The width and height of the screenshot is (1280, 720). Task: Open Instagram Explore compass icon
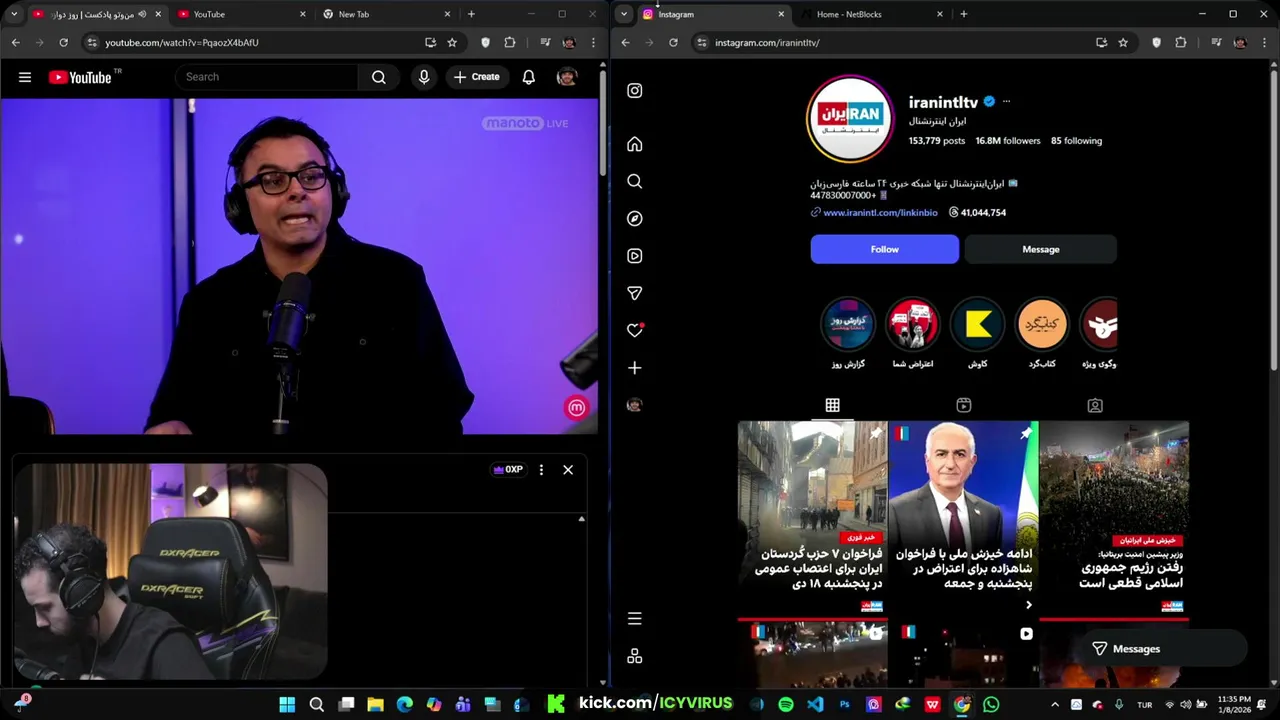[x=634, y=219]
